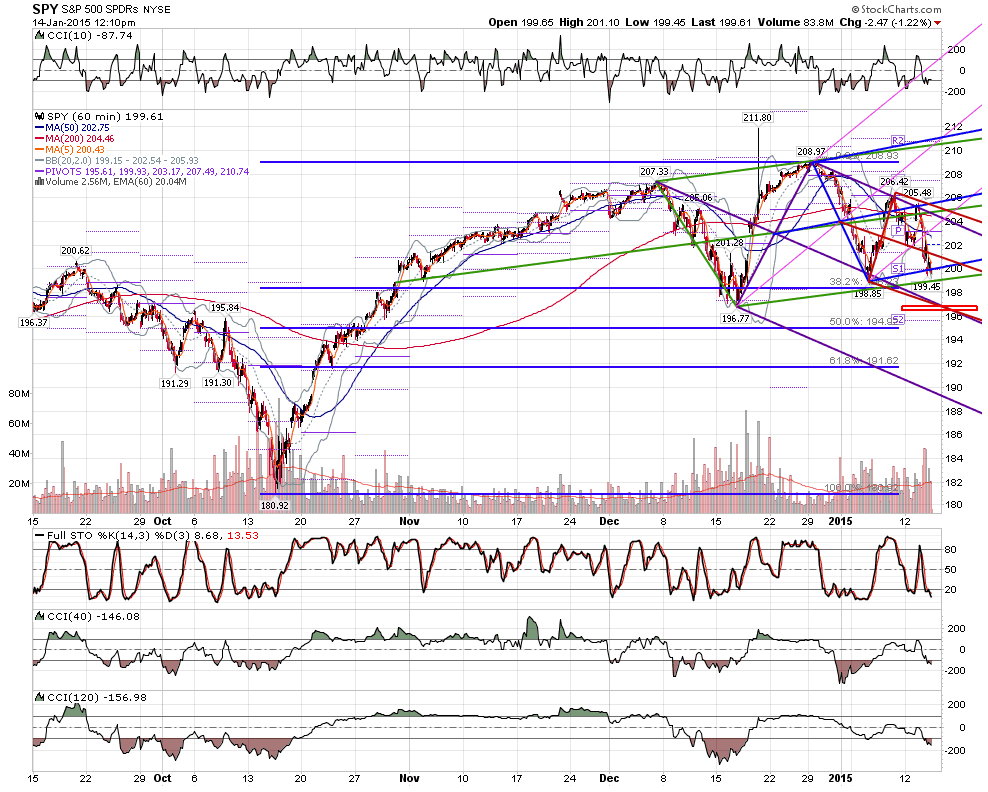
Task: Click the 195.84 price label
Action: click(x=225, y=308)
